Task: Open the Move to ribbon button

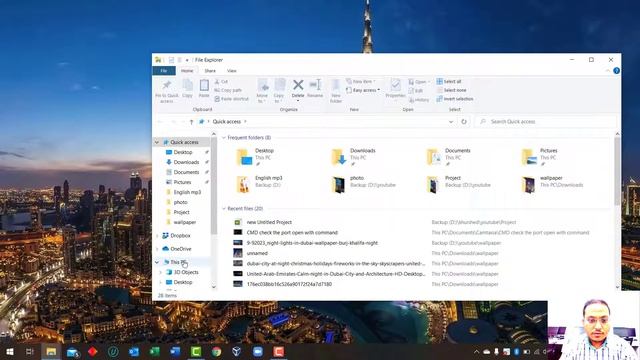Action: [x=262, y=91]
